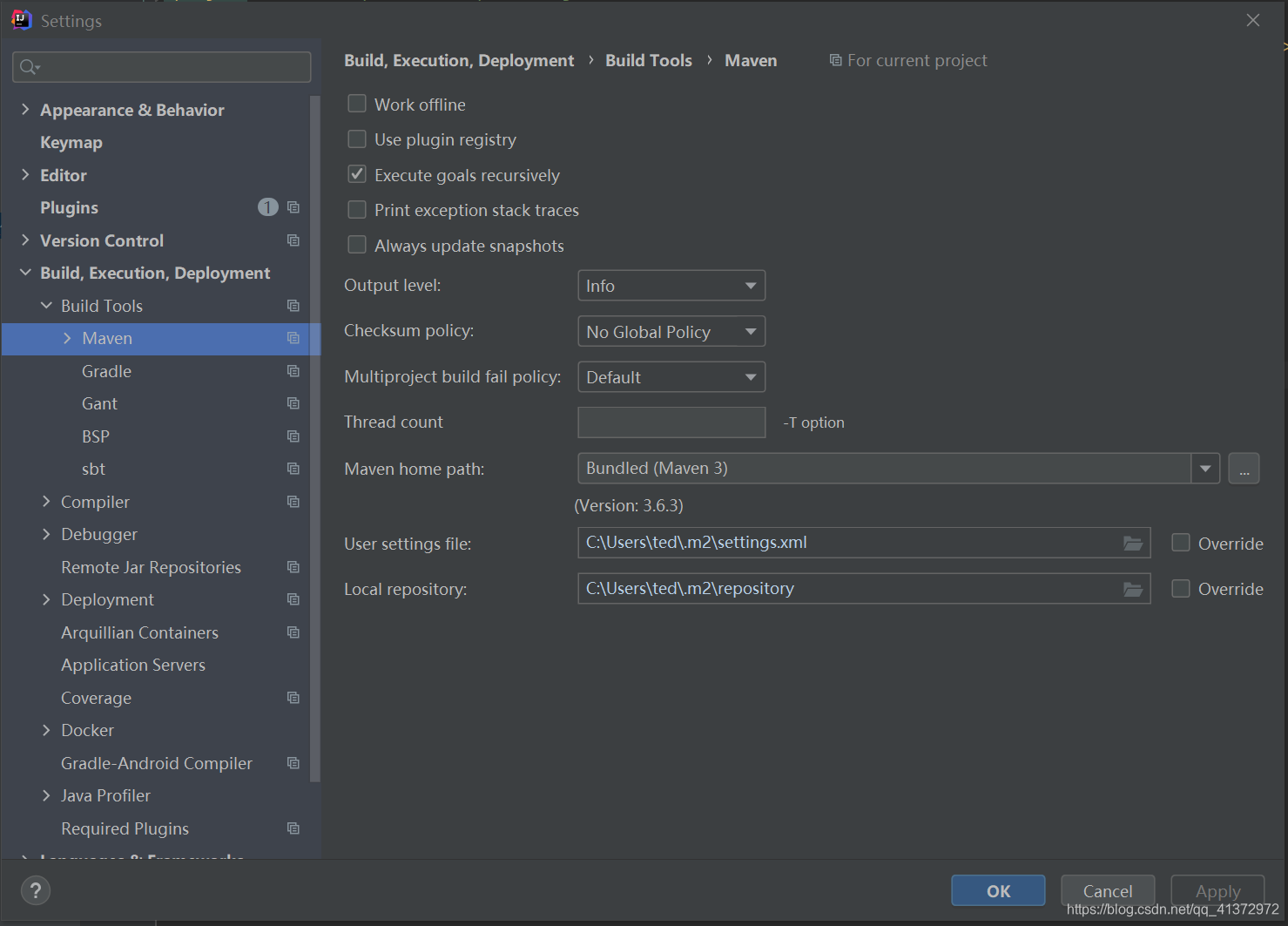Click Build, Execution, Deployment breadcrumb
The image size is (1288, 926).
click(x=459, y=60)
